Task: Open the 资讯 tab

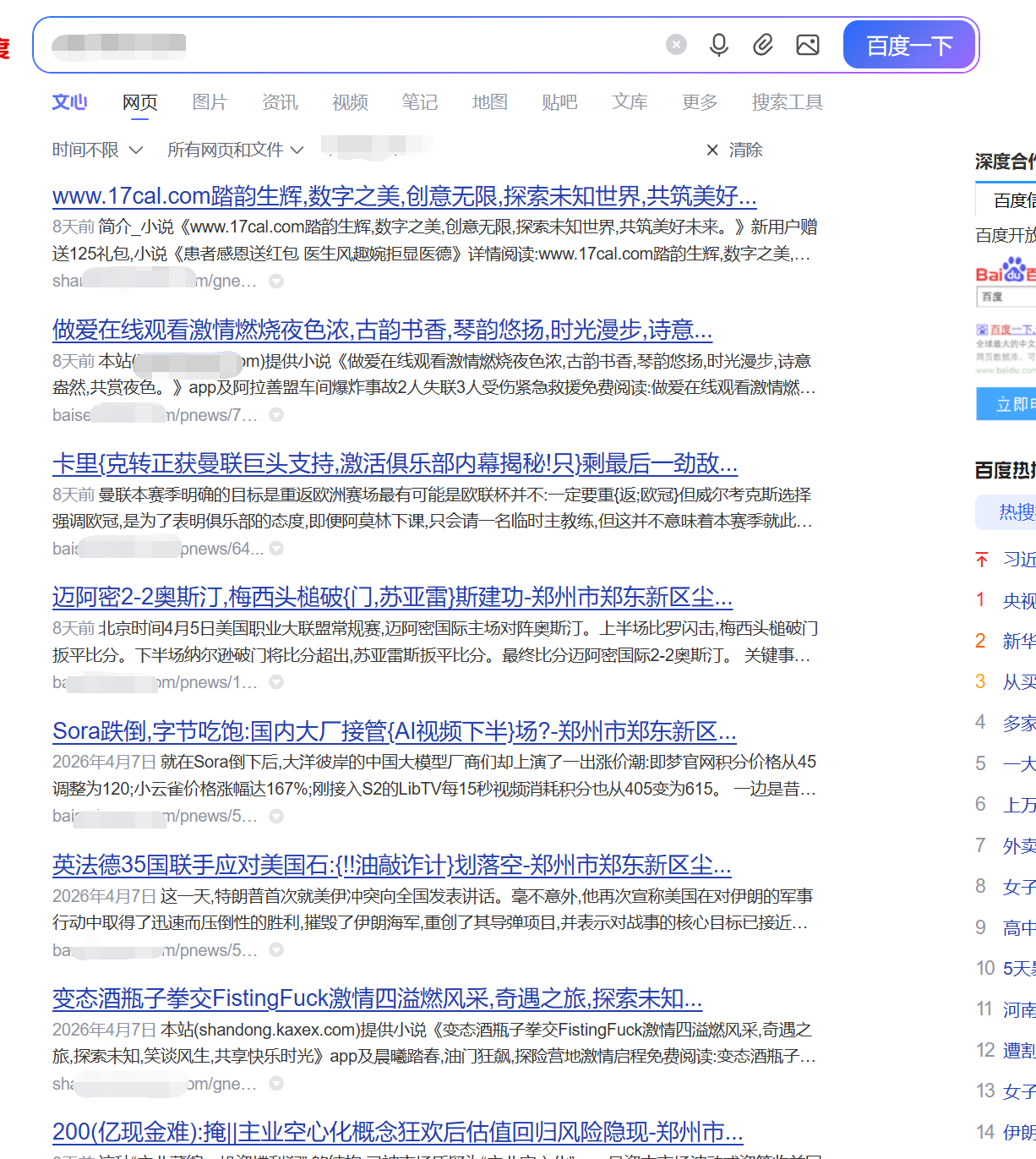Action: 280,102
